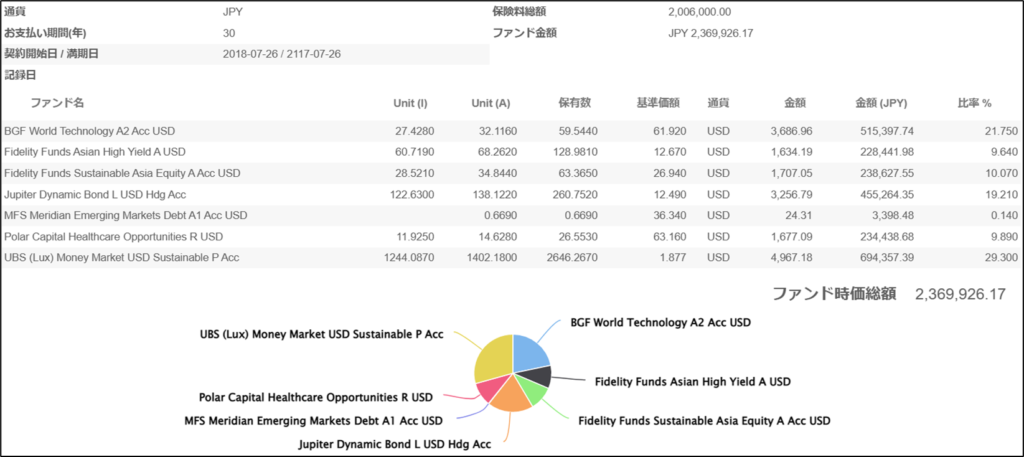
Task: Click the 通貨 column header in the fund table
Action: (718, 102)
